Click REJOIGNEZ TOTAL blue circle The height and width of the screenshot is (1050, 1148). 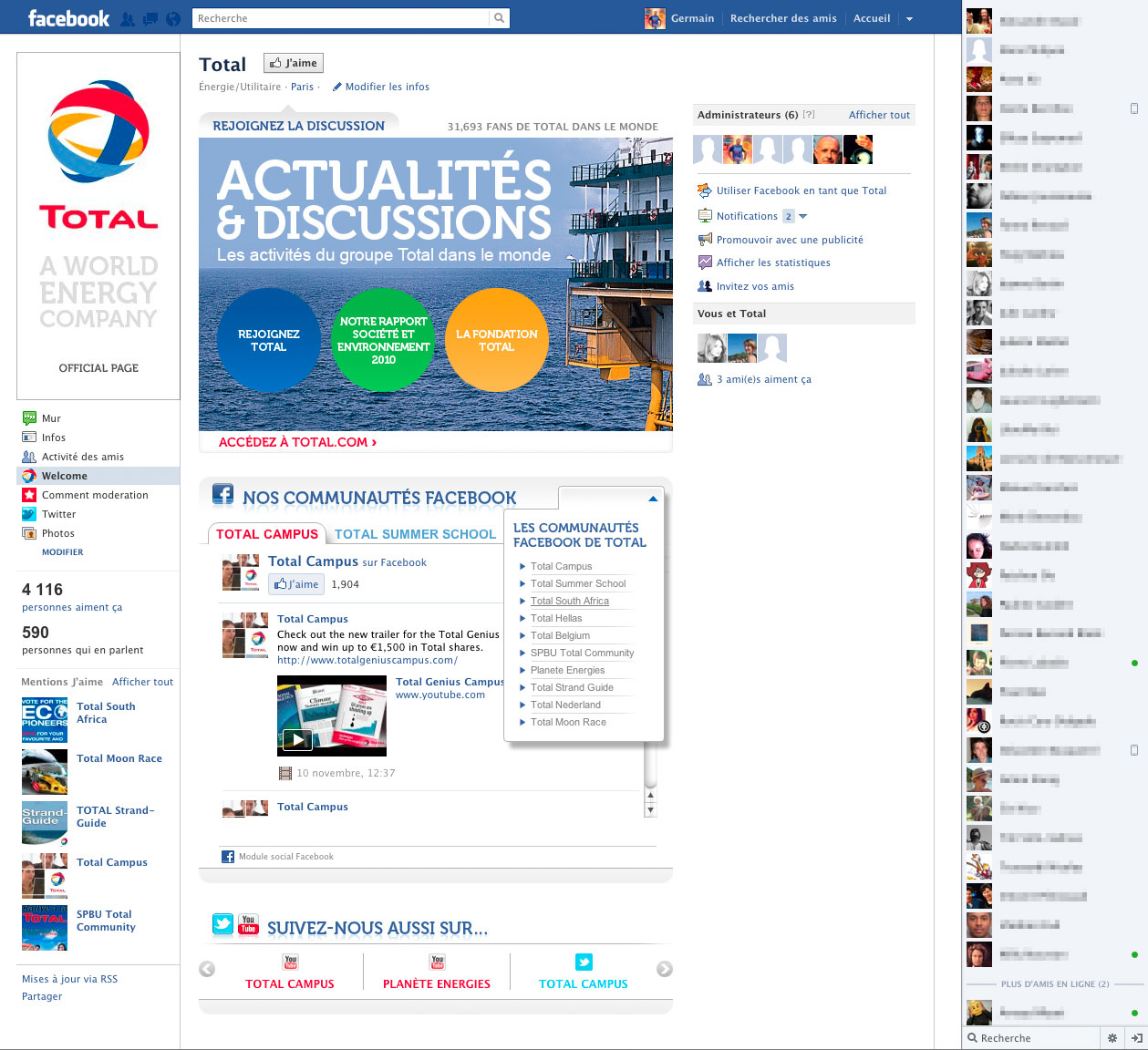point(268,340)
